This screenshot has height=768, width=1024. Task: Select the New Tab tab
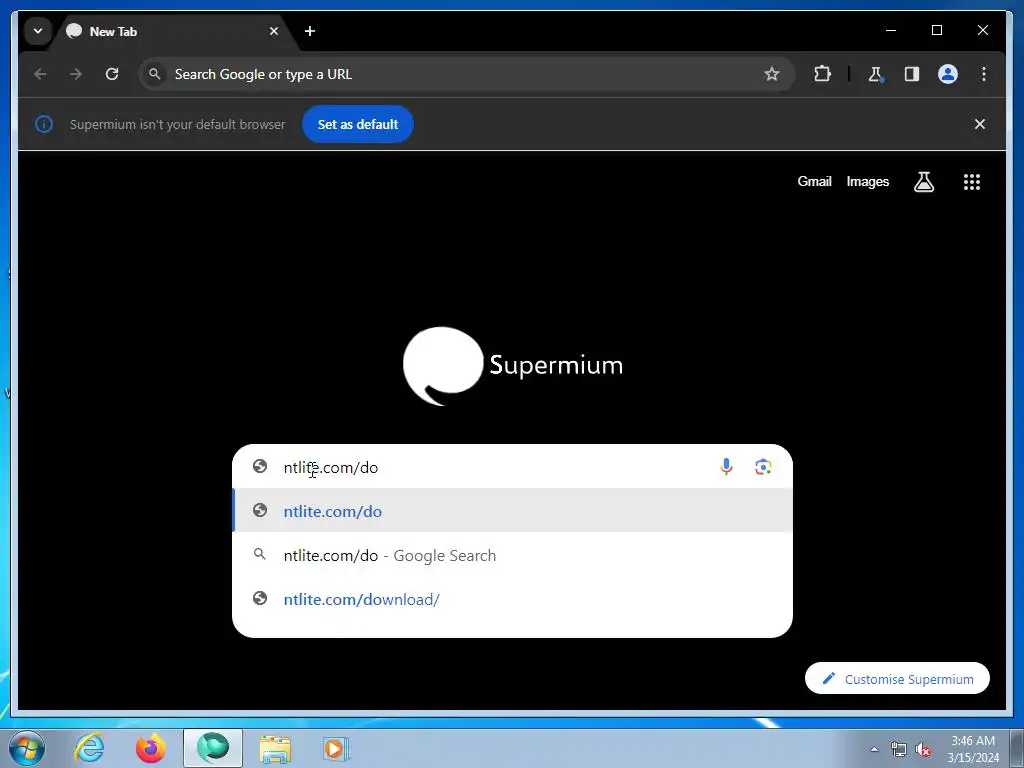tap(174, 31)
